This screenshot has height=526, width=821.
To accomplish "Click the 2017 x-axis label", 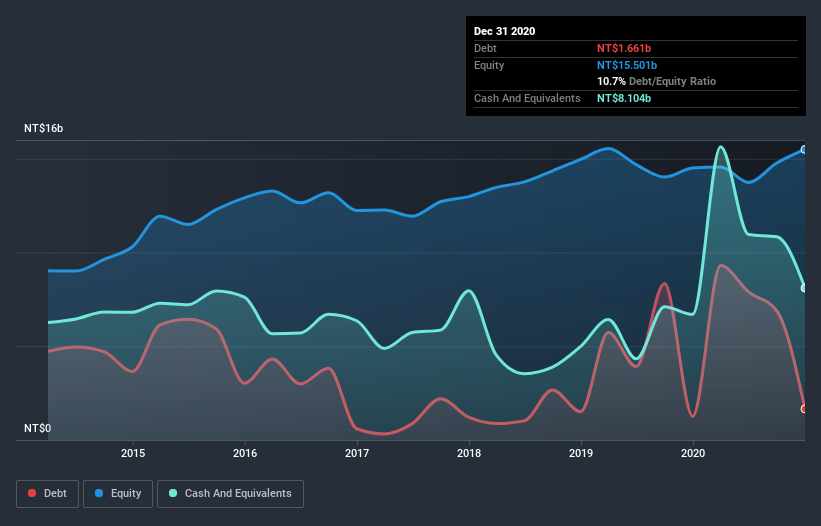I will pos(357,453).
